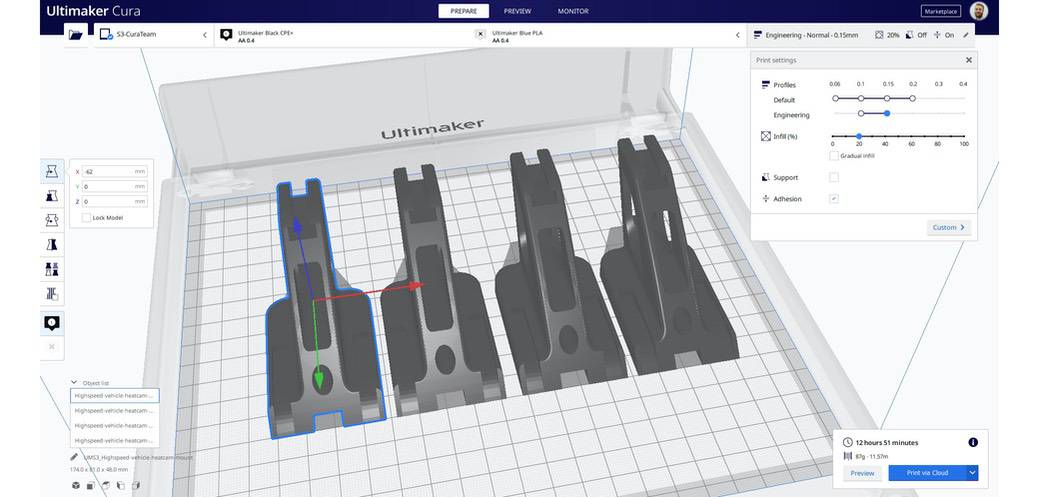Screen dimensions: 1040x497
Task: Open the Print via Cloud dropdown arrow
Action: (x=972, y=473)
